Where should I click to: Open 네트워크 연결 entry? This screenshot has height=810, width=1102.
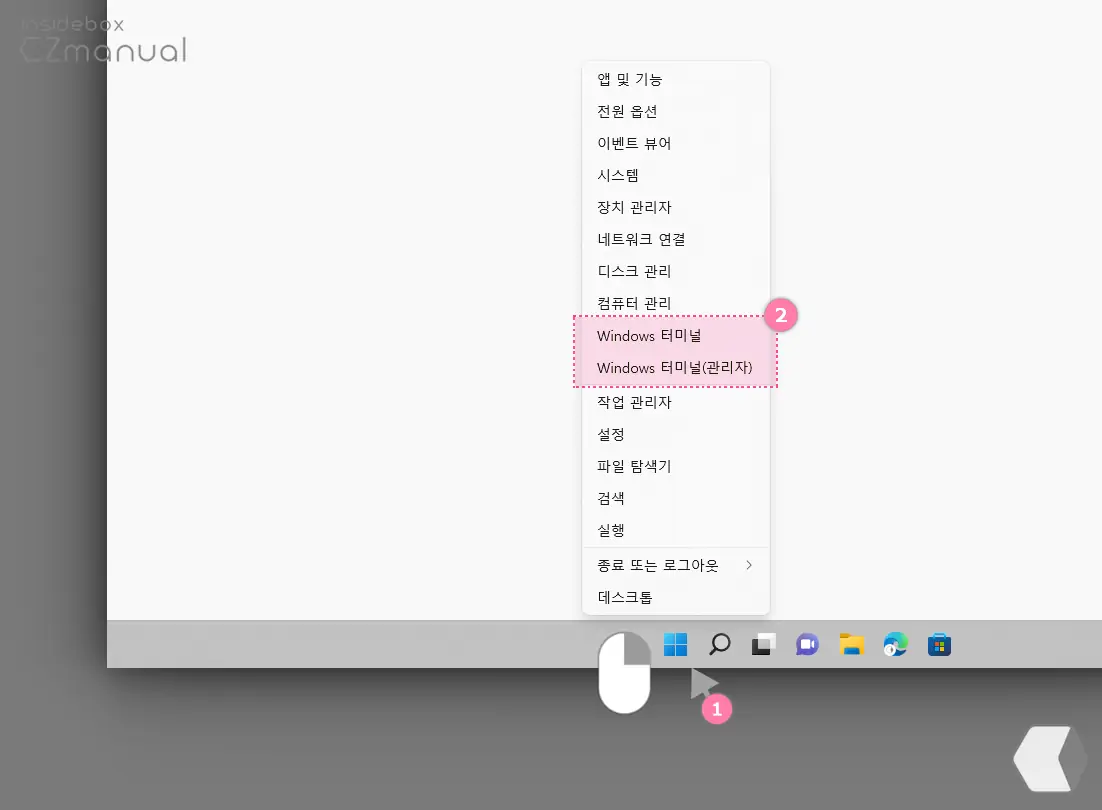pyautogui.click(x=676, y=240)
